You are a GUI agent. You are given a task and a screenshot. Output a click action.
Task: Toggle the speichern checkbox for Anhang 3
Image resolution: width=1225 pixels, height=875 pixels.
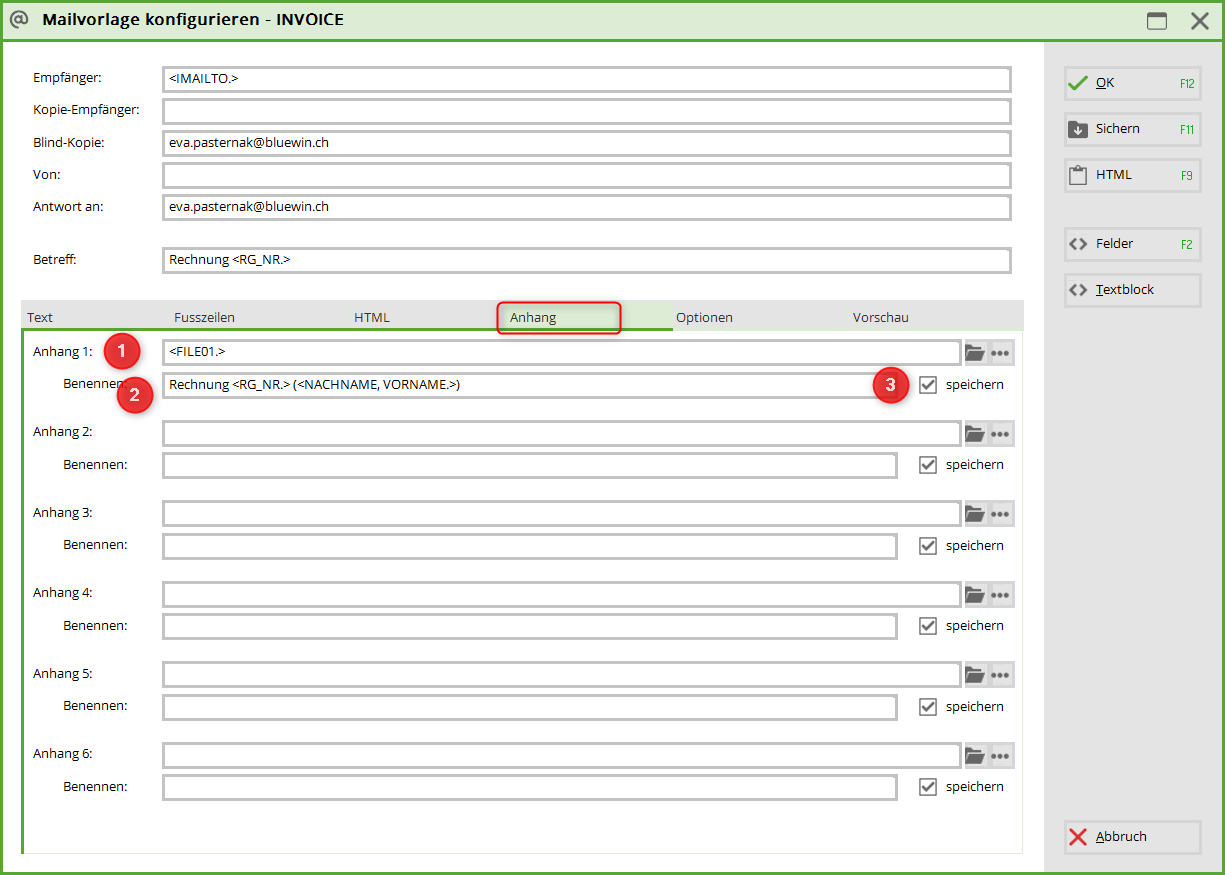tap(928, 546)
